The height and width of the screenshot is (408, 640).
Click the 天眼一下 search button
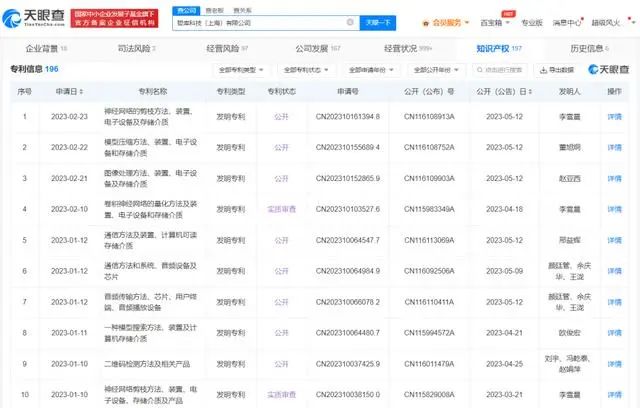377,22
